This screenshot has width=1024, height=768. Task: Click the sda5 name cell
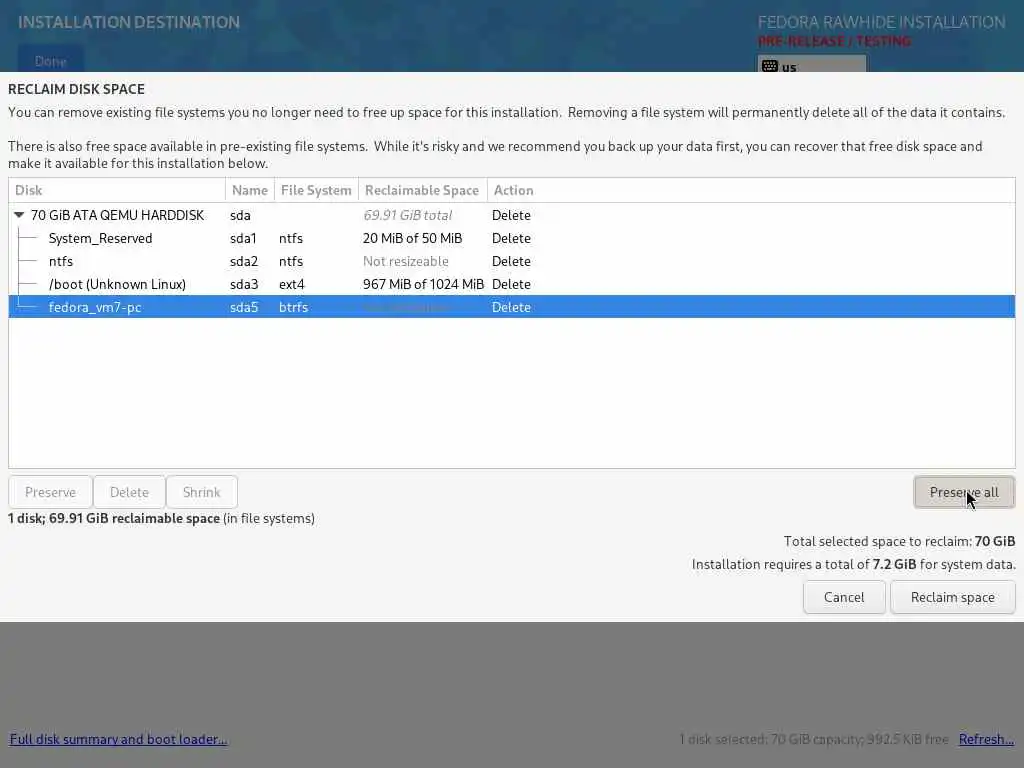pos(244,307)
